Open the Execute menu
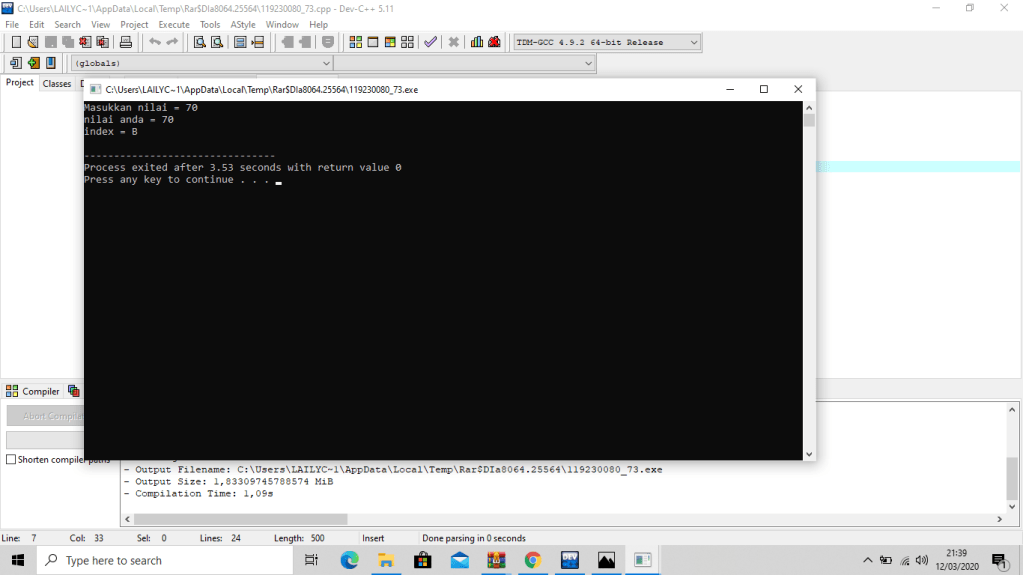This screenshot has width=1023, height=575. point(174,24)
